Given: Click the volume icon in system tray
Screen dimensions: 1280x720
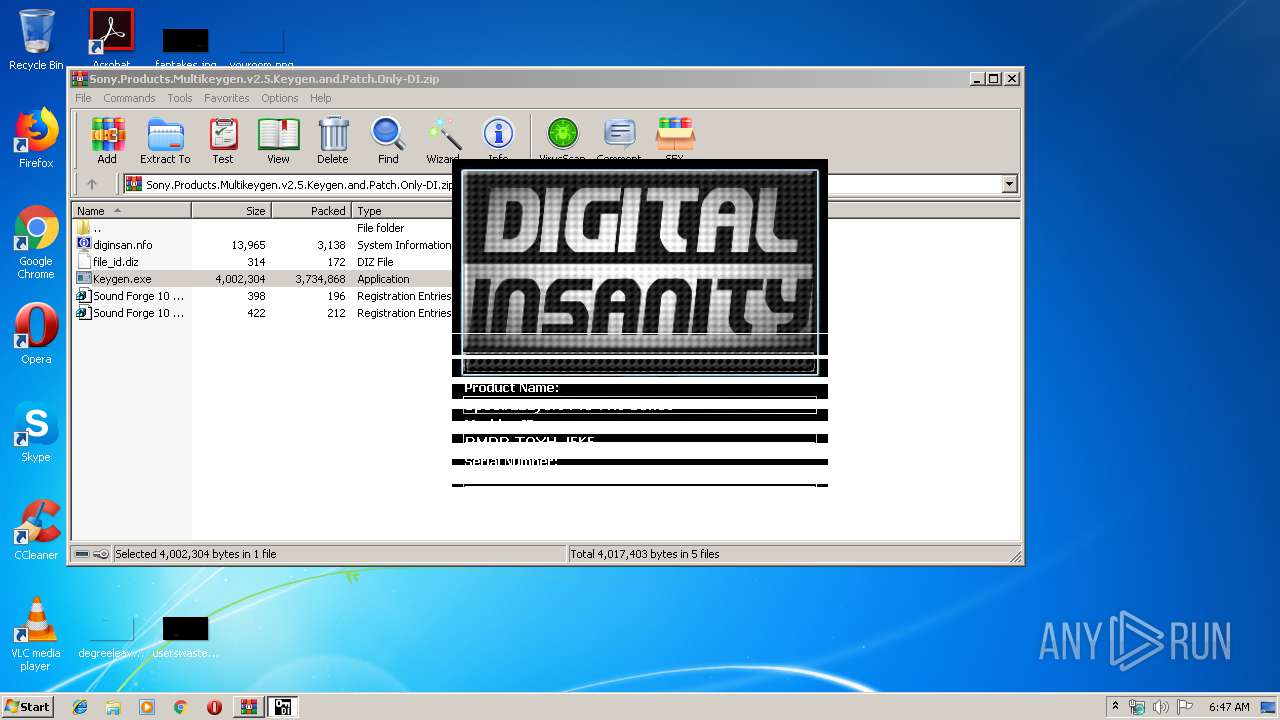Looking at the screenshot, I should 1161,707.
